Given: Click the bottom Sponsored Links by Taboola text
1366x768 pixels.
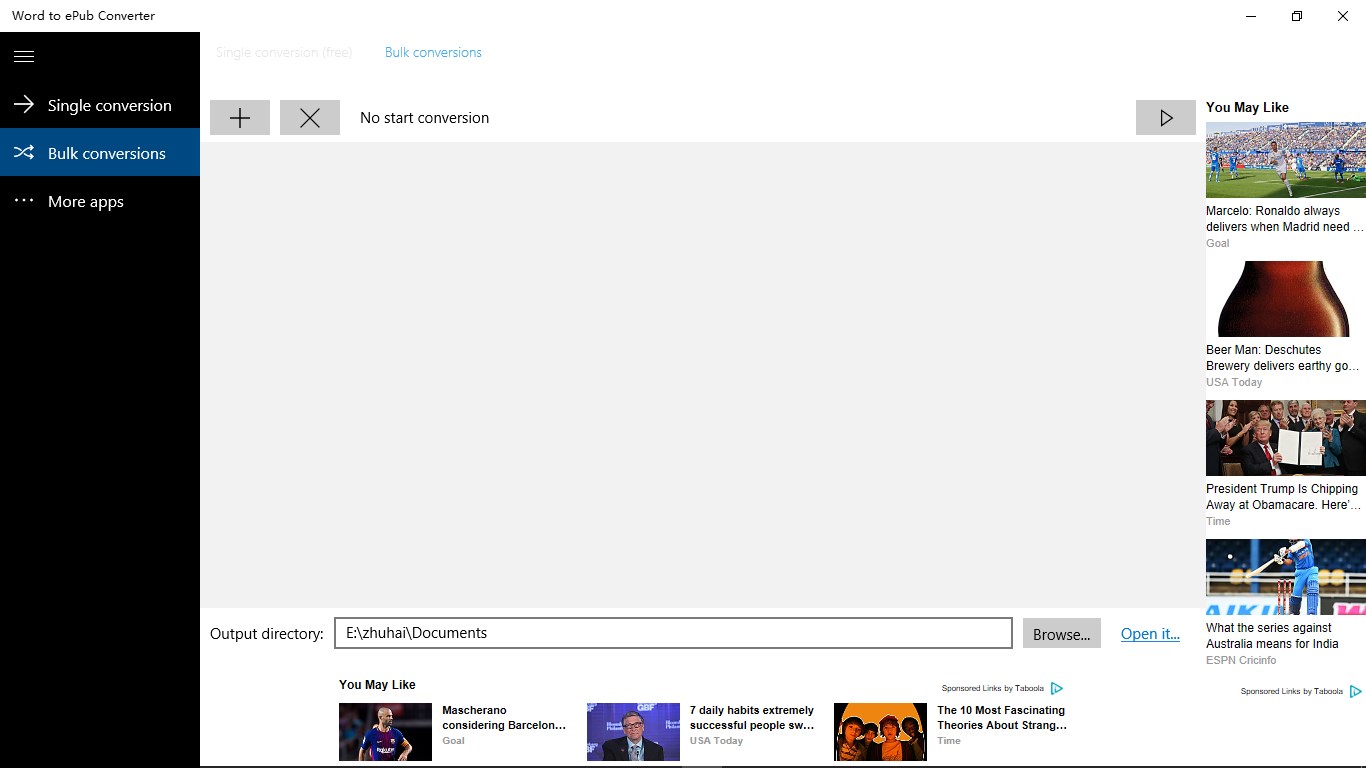Looking at the screenshot, I should pos(993,688).
